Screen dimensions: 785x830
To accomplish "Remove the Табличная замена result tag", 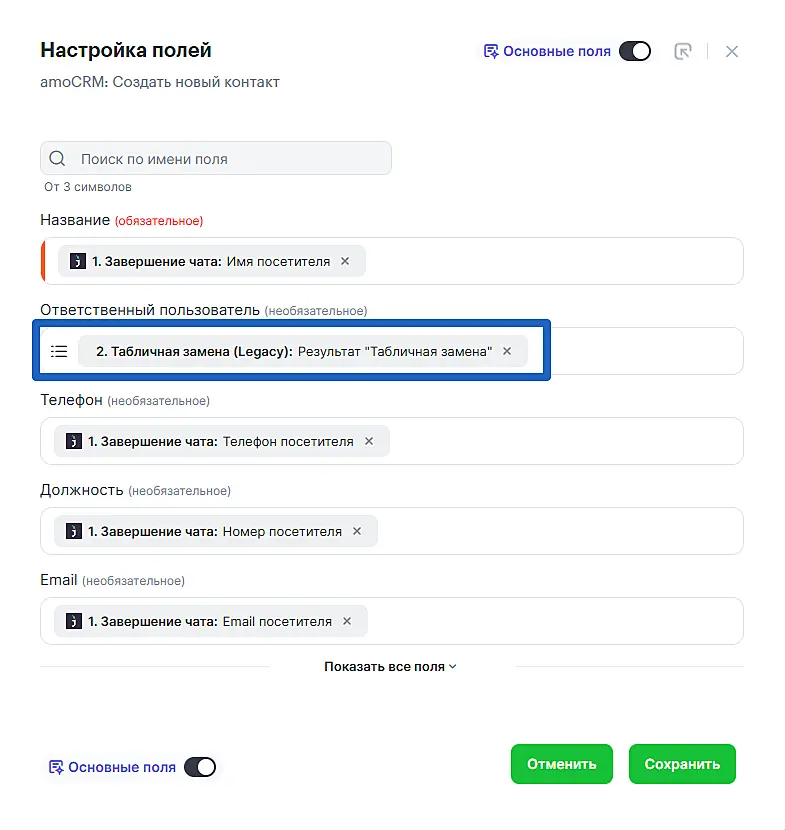I will 507,351.
